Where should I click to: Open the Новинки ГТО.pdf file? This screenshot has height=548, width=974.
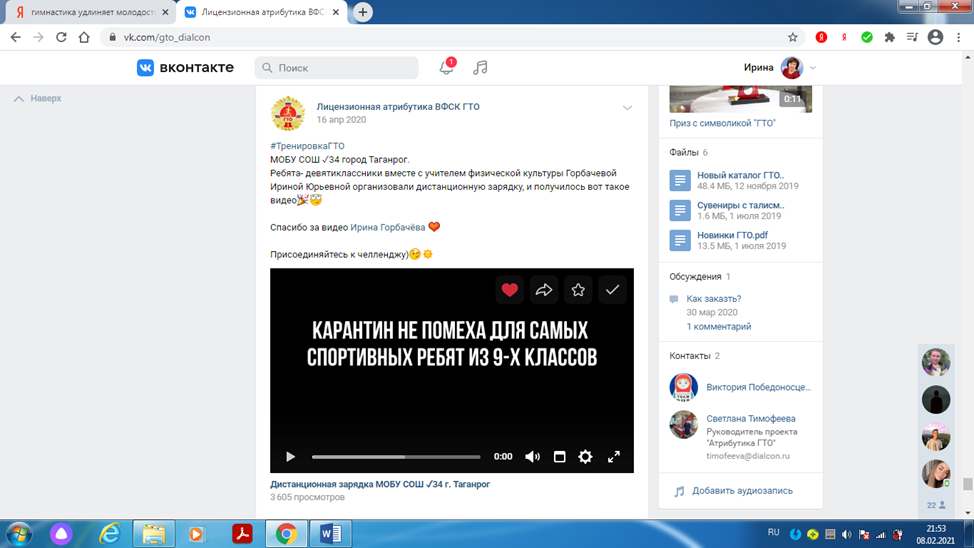(732, 235)
